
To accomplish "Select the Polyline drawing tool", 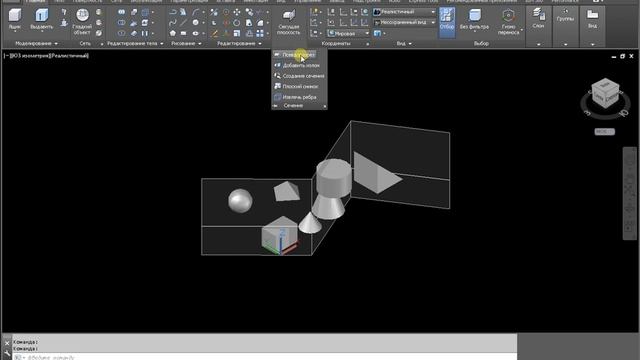I will click(x=173, y=12).
